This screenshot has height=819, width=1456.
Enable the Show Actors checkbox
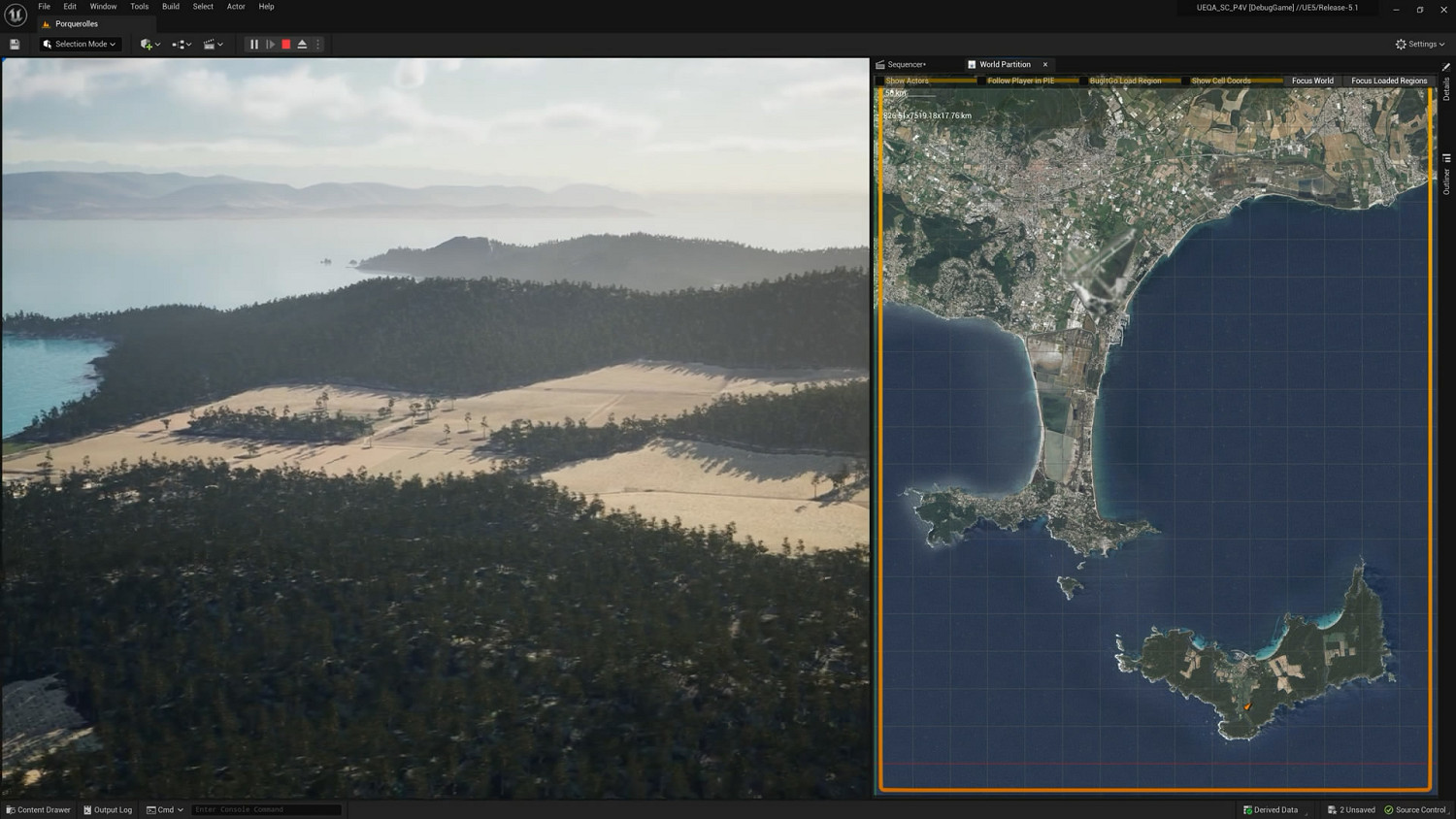click(x=881, y=82)
